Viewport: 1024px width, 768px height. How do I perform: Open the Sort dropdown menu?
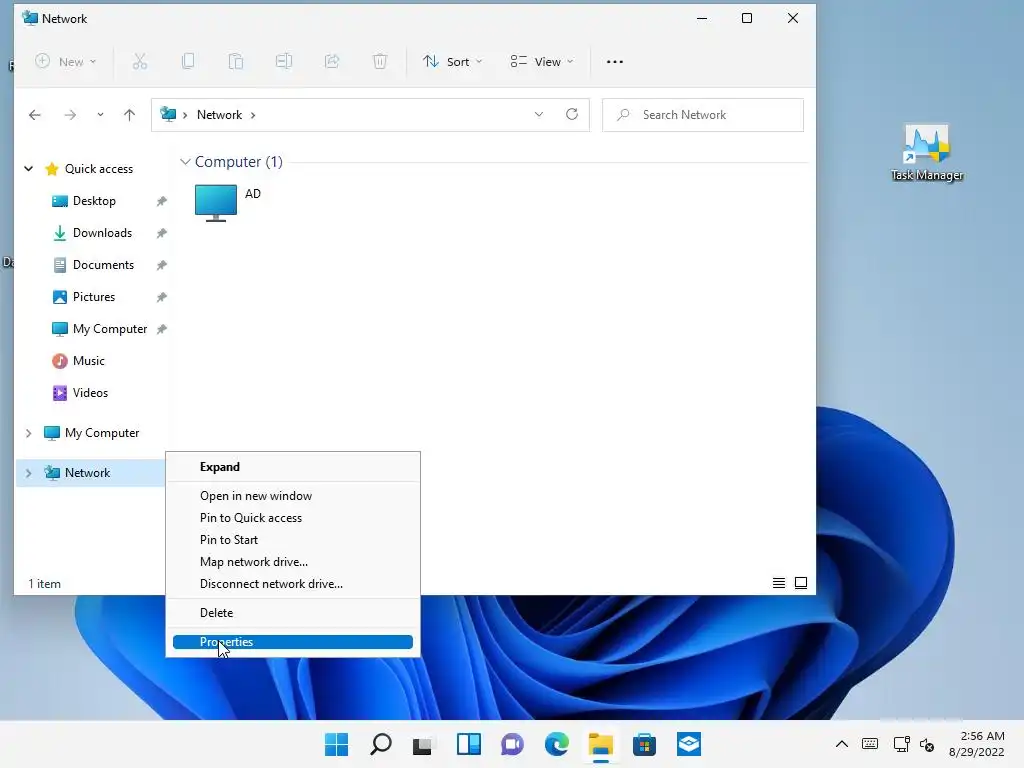tap(453, 61)
